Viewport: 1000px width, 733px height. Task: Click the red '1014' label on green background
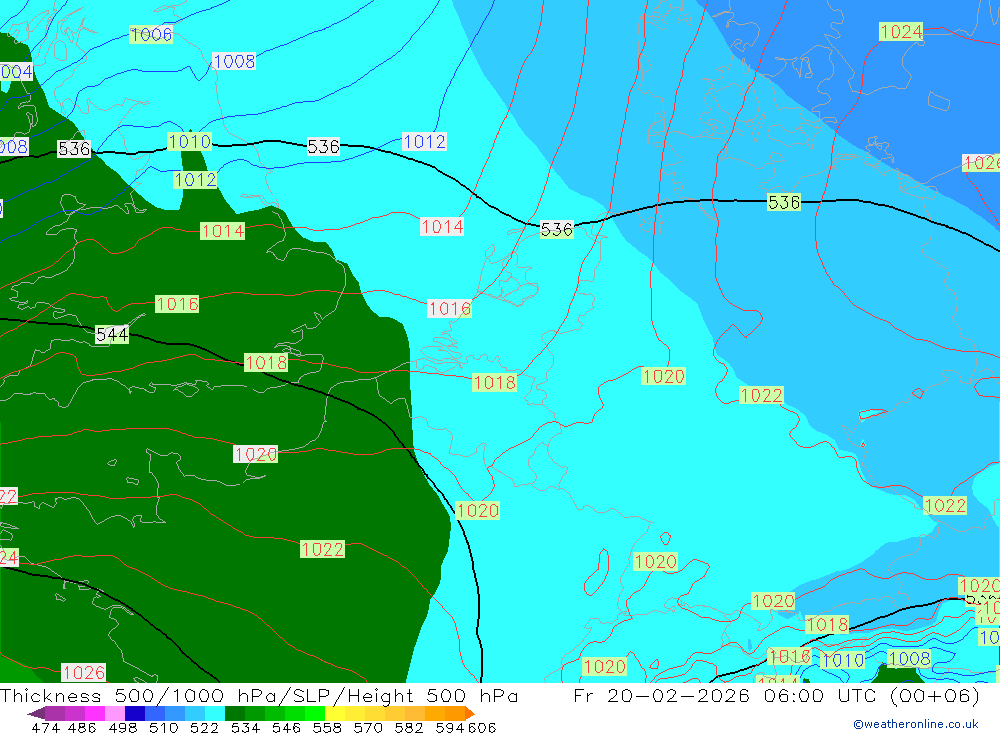[223, 231]
